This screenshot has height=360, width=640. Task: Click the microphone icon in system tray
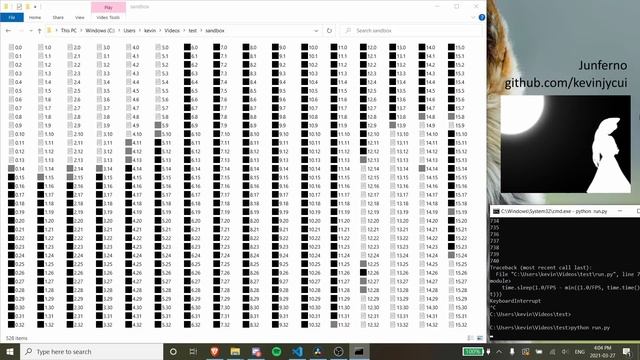512,351
